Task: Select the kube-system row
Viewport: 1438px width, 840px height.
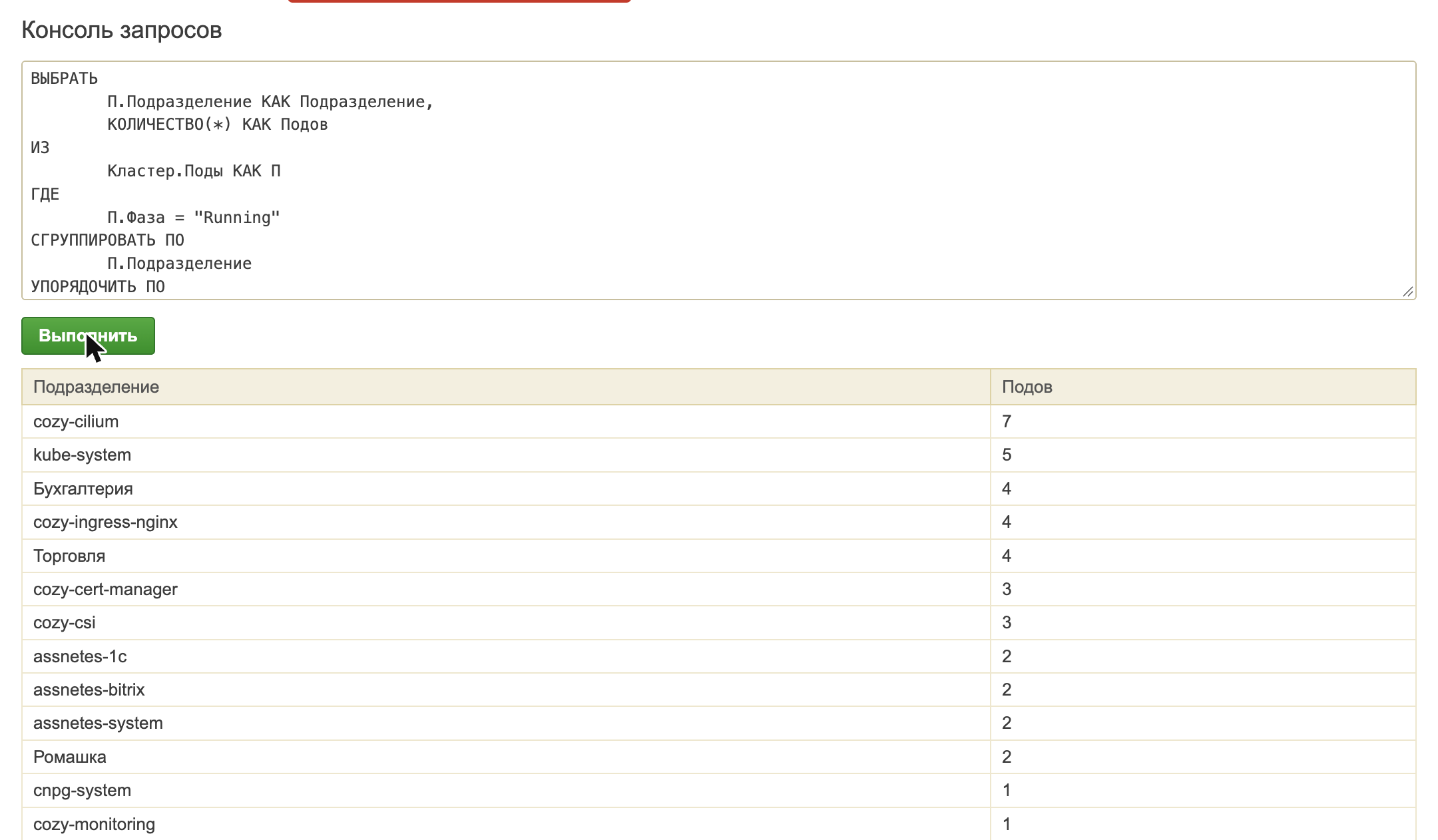Action: [x=718, y=455]
